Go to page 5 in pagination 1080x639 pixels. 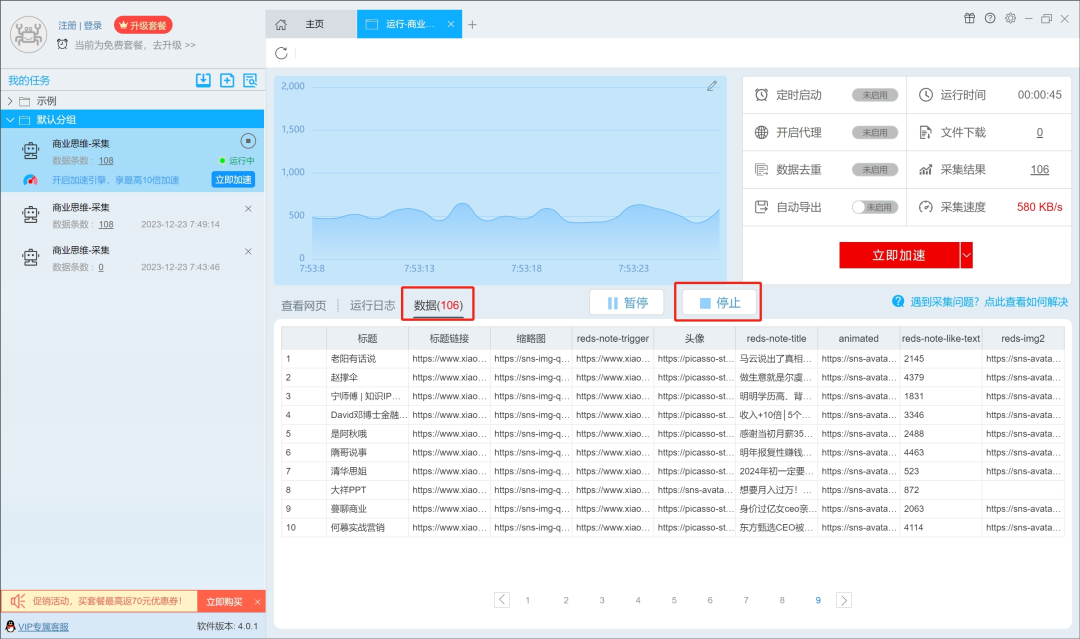click(674, 600)
